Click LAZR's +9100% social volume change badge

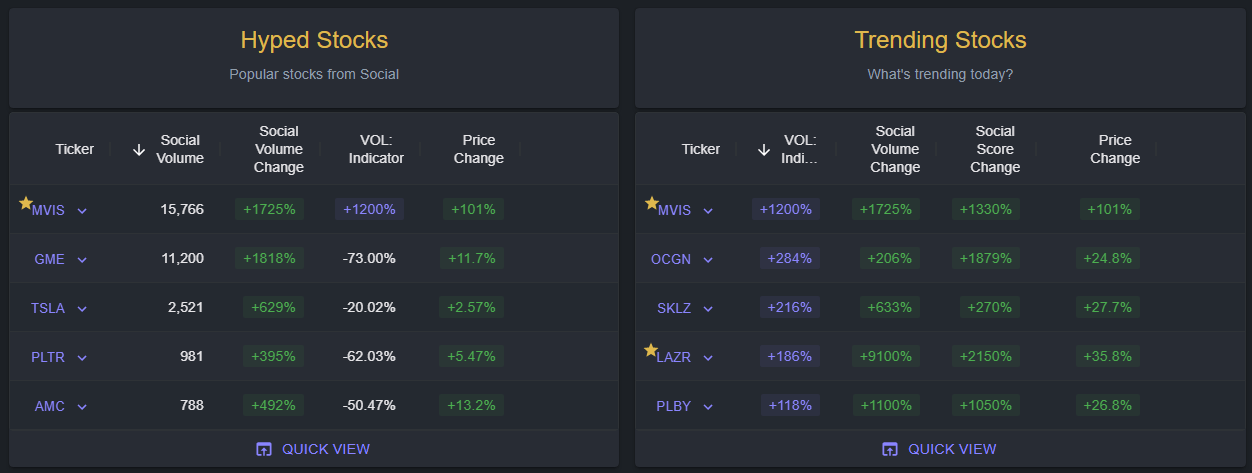point(885,356)
